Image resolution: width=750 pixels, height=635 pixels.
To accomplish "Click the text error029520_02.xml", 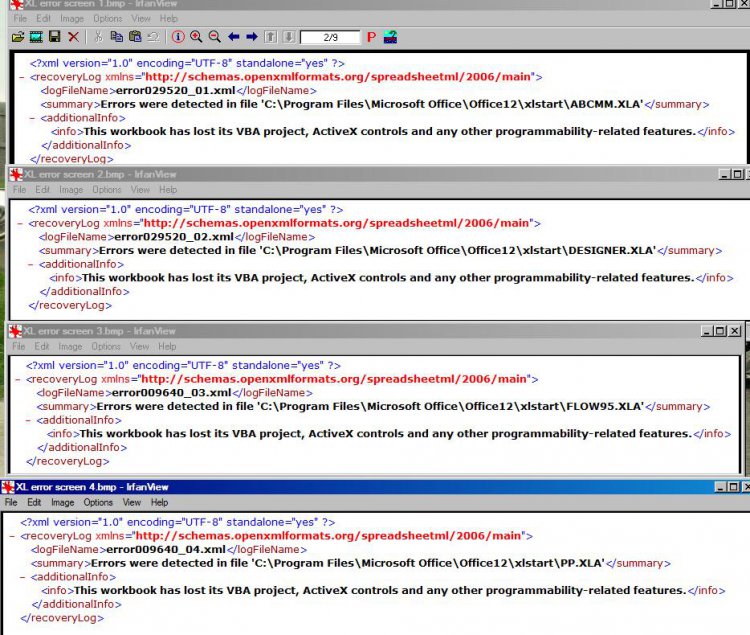I will (174, 237).
